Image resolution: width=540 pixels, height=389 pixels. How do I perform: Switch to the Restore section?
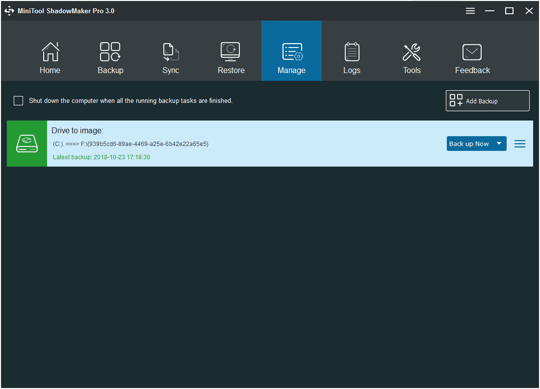(x=231, y=57)
